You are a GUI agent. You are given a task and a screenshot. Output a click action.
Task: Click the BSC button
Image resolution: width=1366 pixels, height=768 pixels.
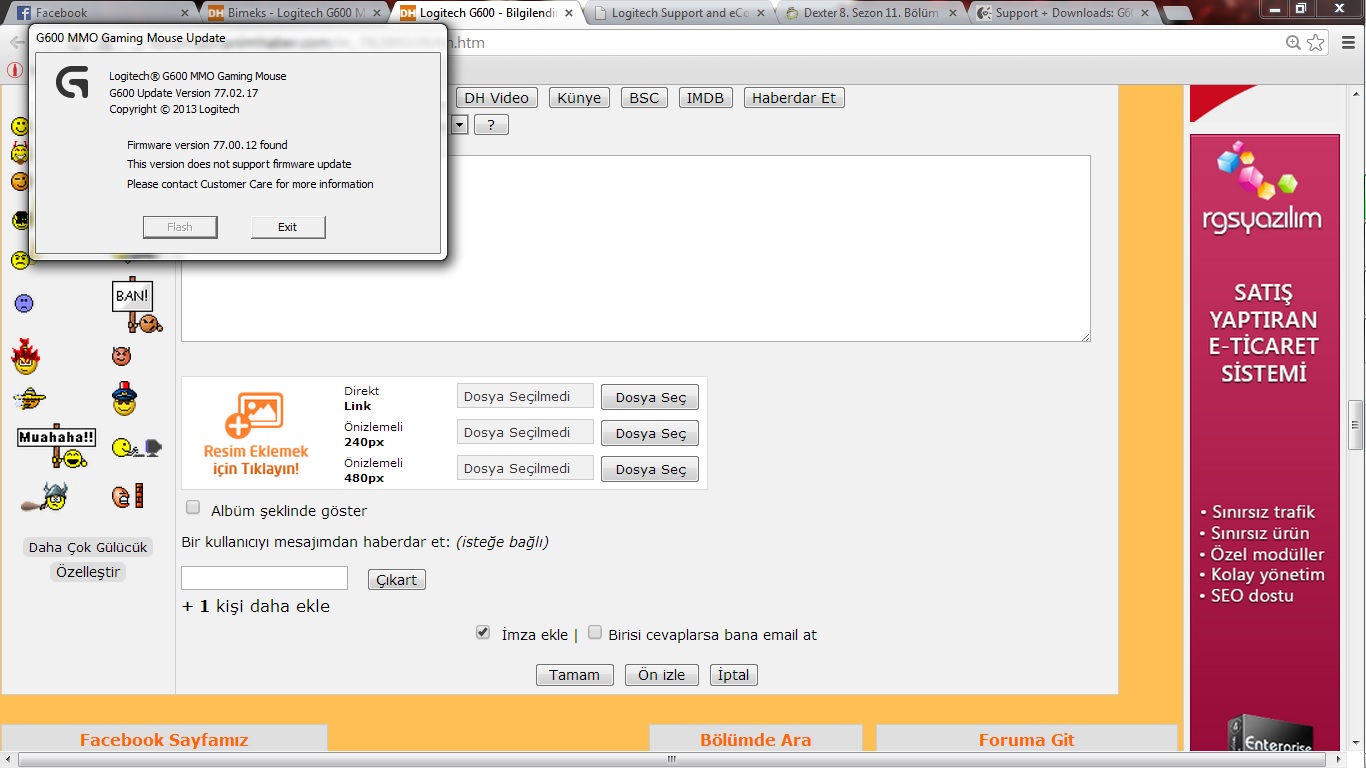tap(644, 98)
